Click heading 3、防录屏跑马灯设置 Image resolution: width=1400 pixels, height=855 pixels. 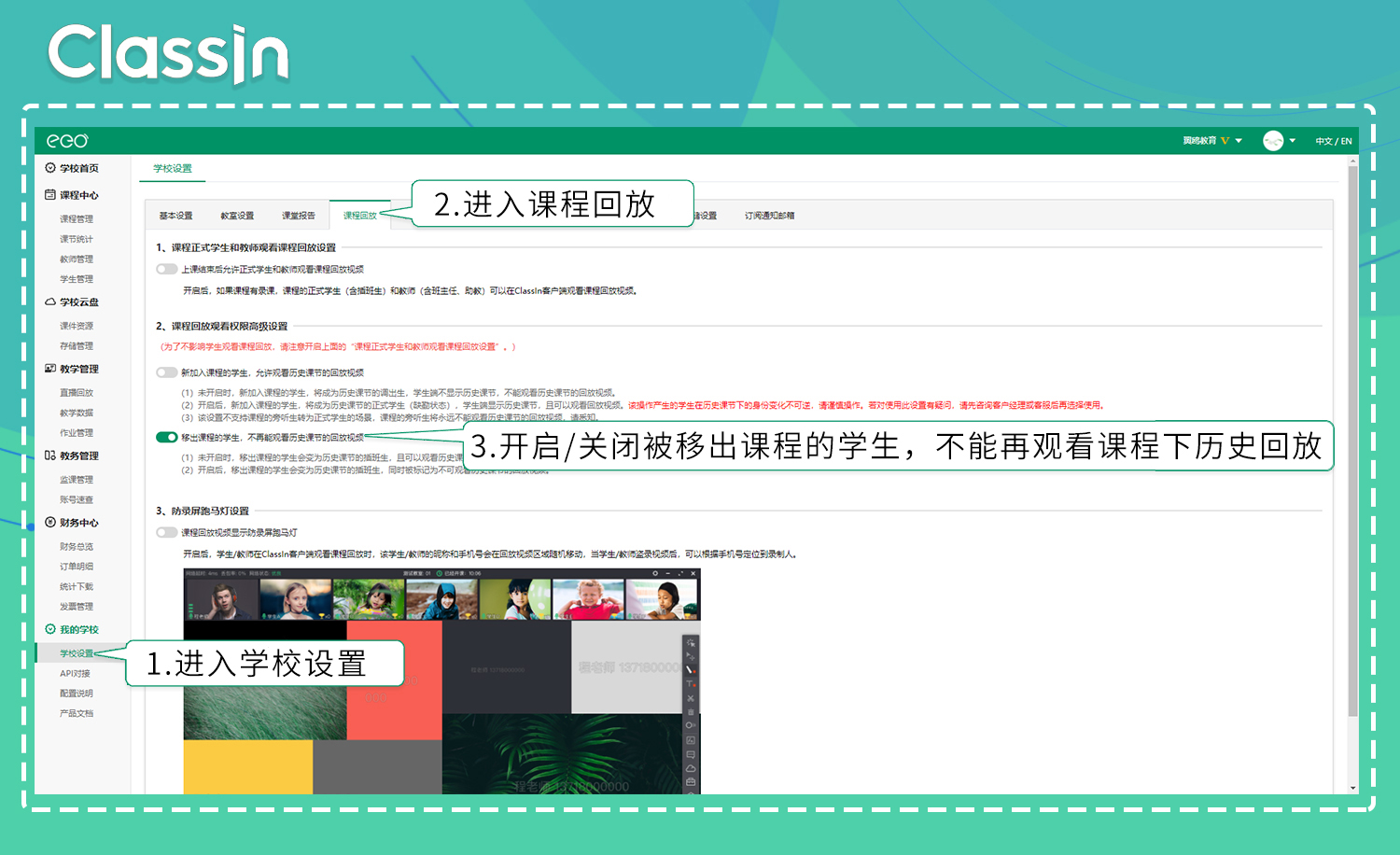[x=202, y=511]
